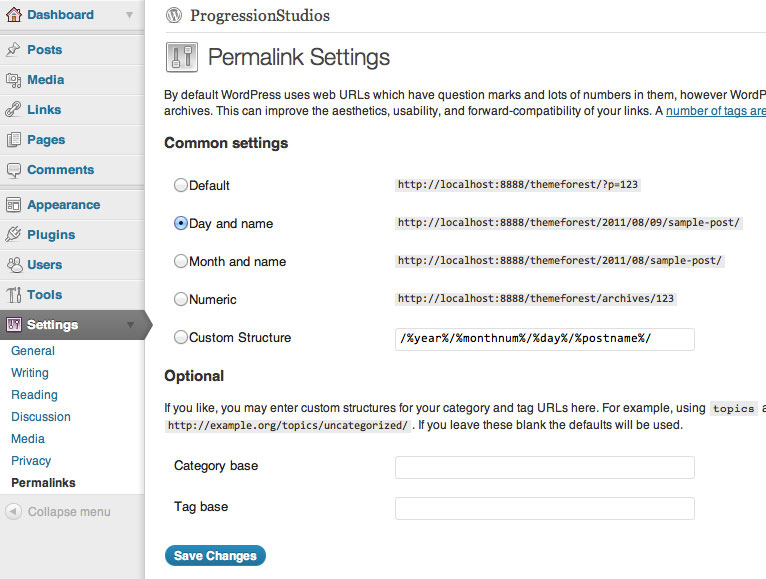This screenshot has height=579, width=766.
Task: Click the Comments speech bubble icon
Action: (14, 170)
